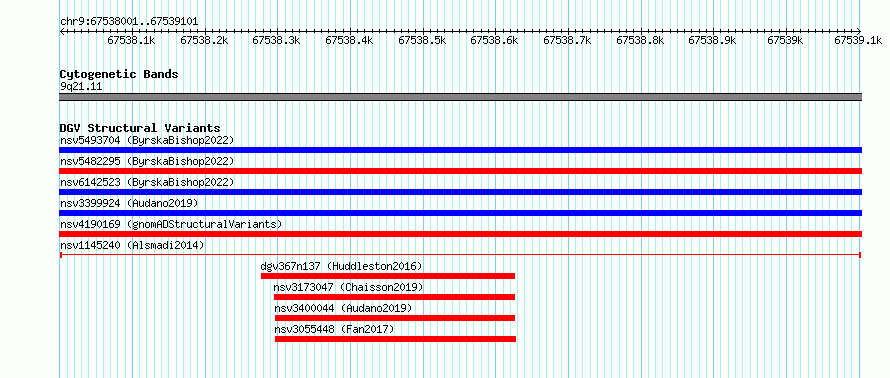Click the 67538.3k ruler tick label
Viewport: 890px width, 378px height.
(276, 40)
